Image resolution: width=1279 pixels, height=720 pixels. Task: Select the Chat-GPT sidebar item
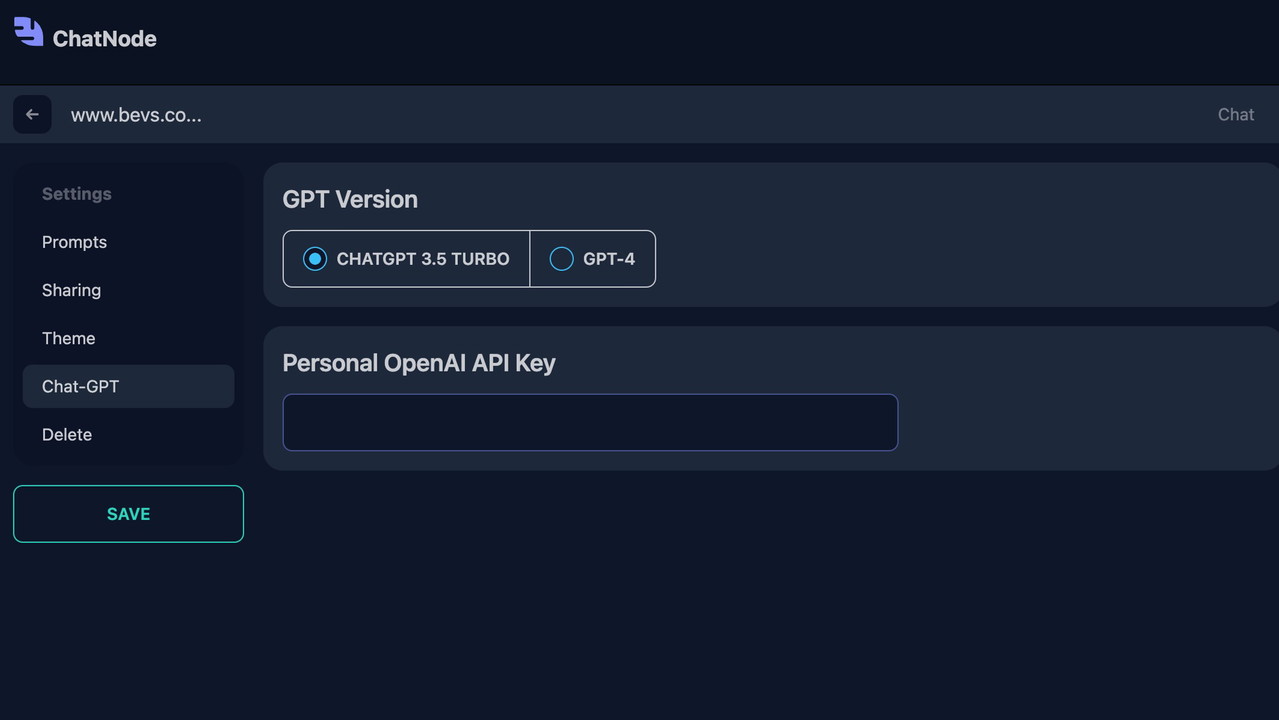coord(81,386)
